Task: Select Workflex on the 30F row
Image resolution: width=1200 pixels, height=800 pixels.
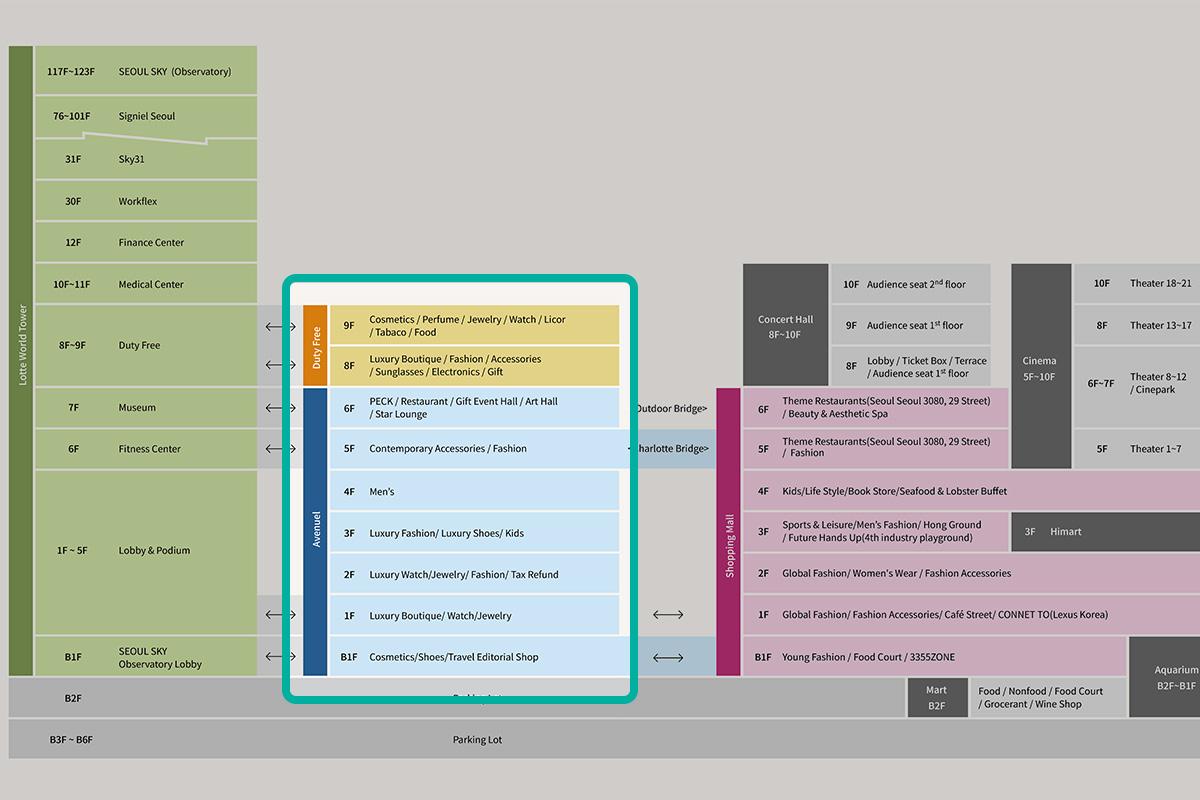Action: 137,201
